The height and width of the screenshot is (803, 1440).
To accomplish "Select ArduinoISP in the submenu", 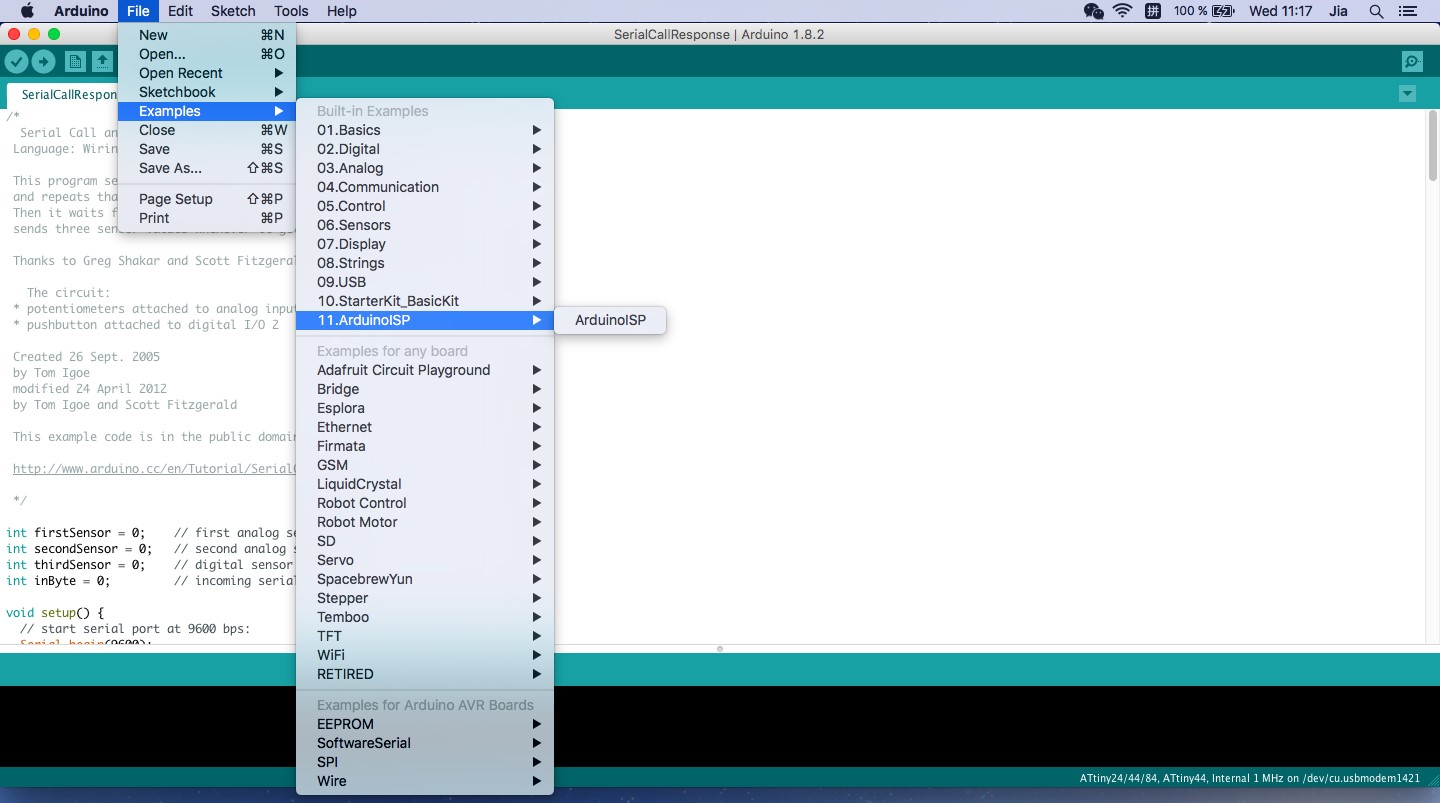I will [610, 320].
